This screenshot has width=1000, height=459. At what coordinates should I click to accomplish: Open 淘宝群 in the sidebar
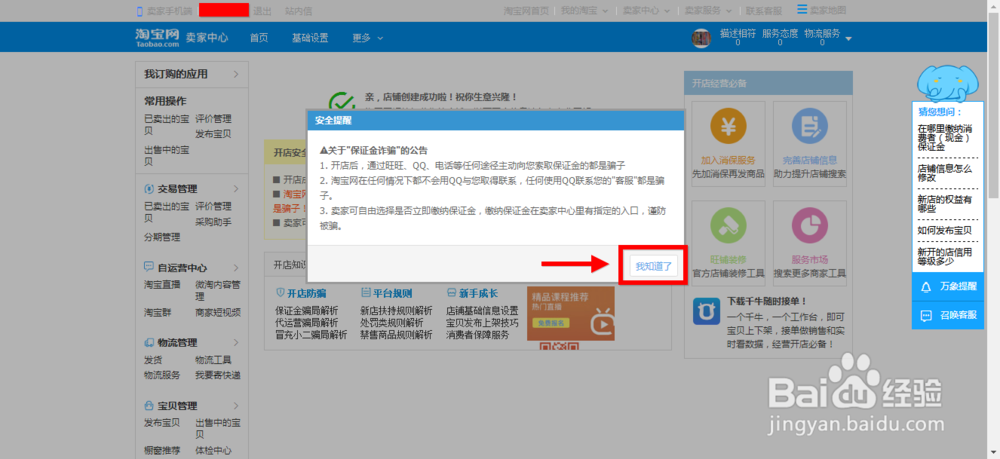coord(158,312)
